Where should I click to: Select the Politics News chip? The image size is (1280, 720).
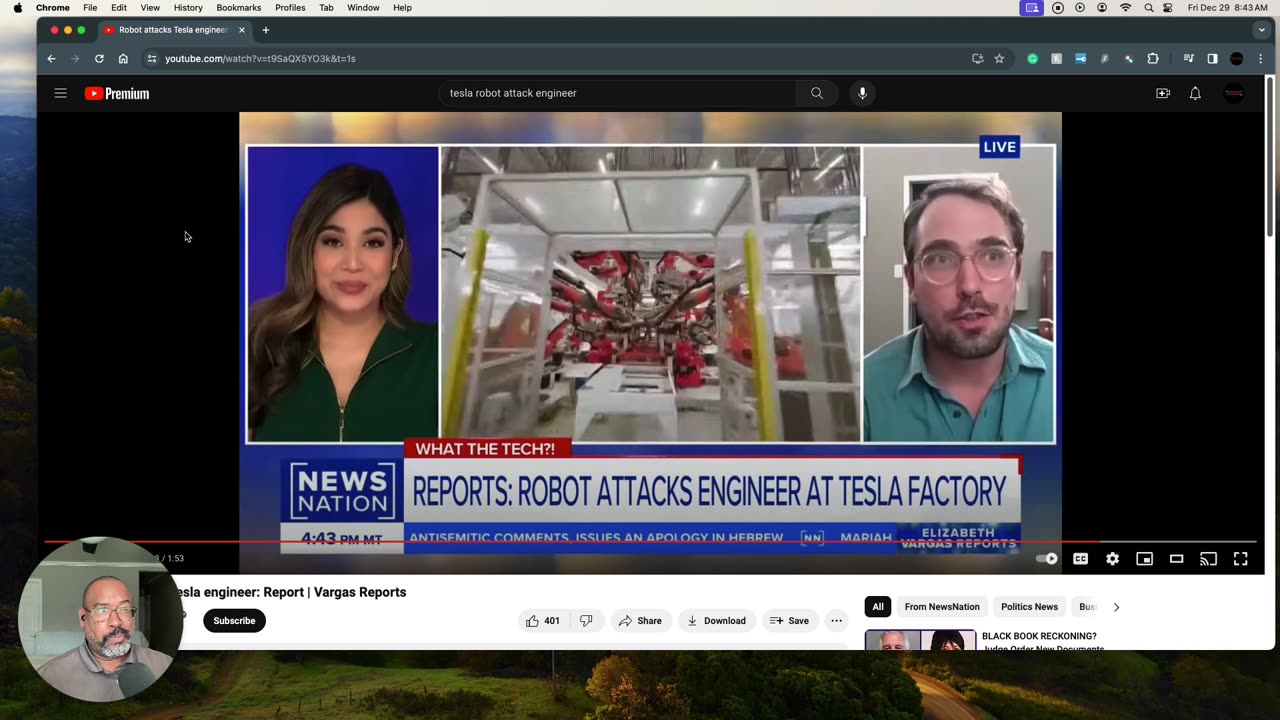[x=1029, y=607]
